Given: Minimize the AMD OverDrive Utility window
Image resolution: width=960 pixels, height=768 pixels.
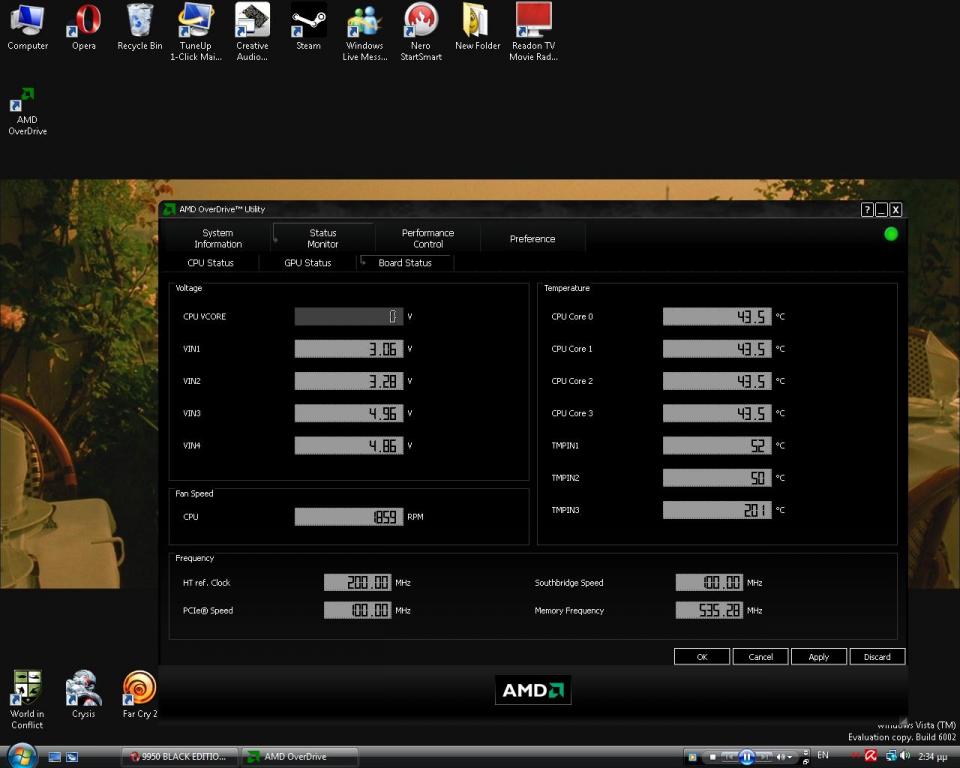Looking at the screenshot, I should [881, 210].
